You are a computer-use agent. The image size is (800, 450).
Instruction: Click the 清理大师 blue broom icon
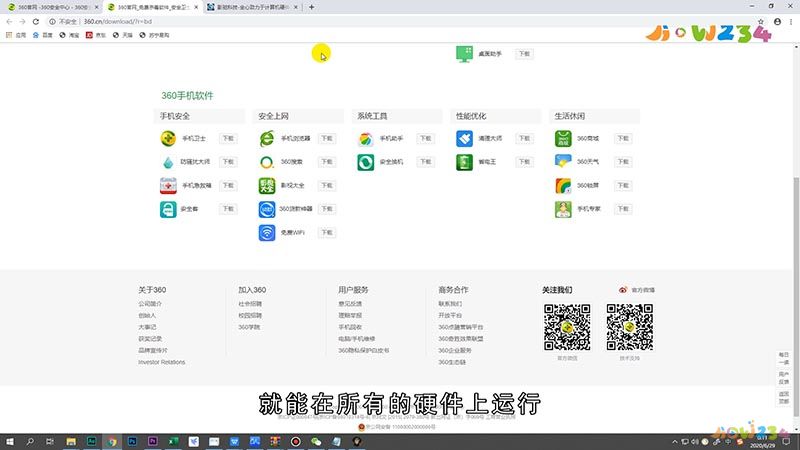464,138
